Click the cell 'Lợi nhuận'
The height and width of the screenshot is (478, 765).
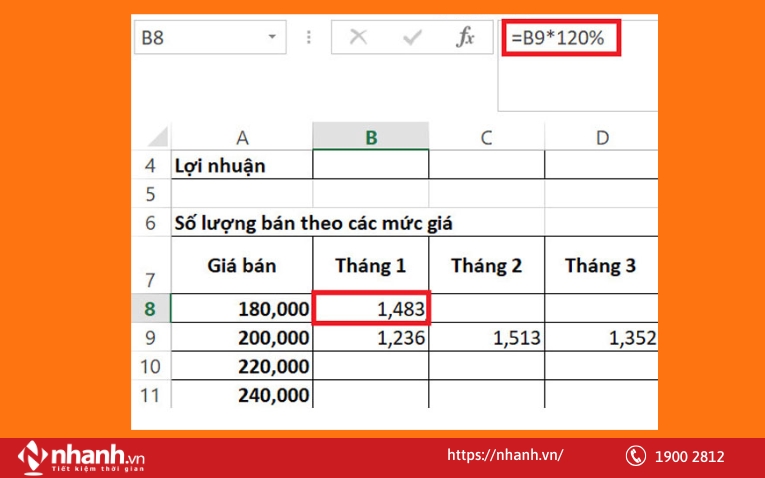[x=242, y=165]
